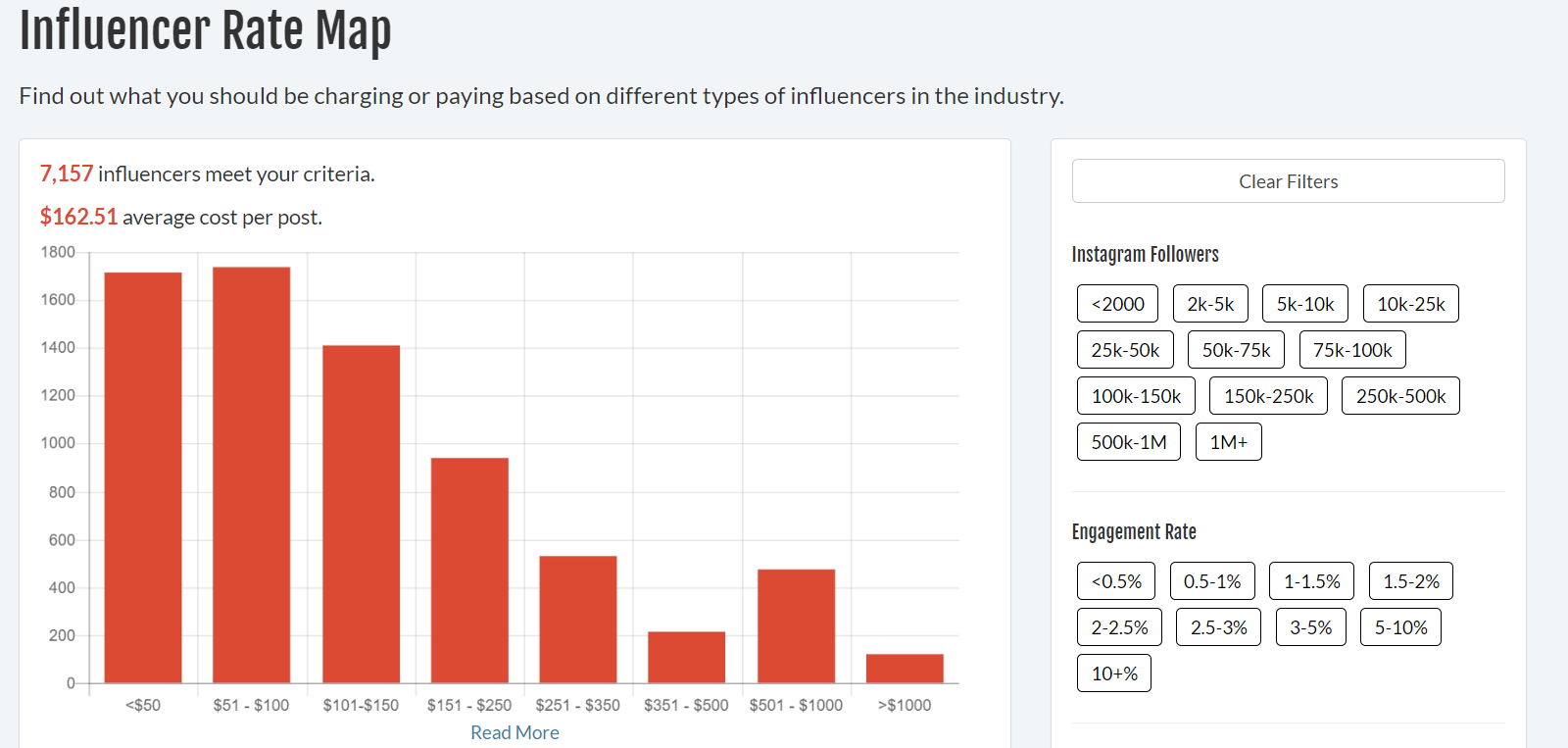Click the Clear Filters button

(x=1288, y=181)
